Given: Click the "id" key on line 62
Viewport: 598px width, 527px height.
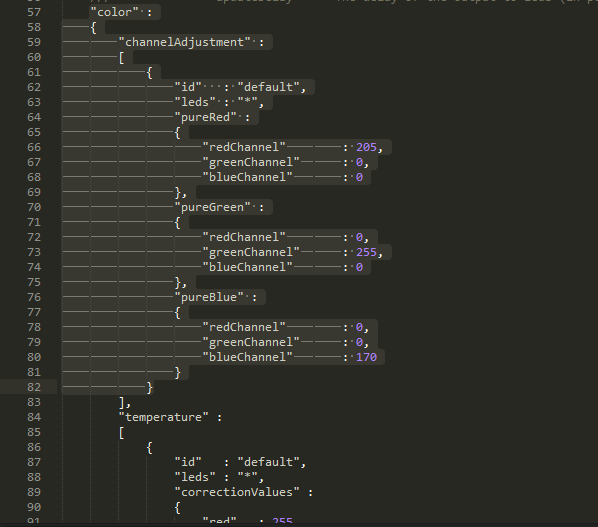Looking at the screenshot, I should 188,87.
